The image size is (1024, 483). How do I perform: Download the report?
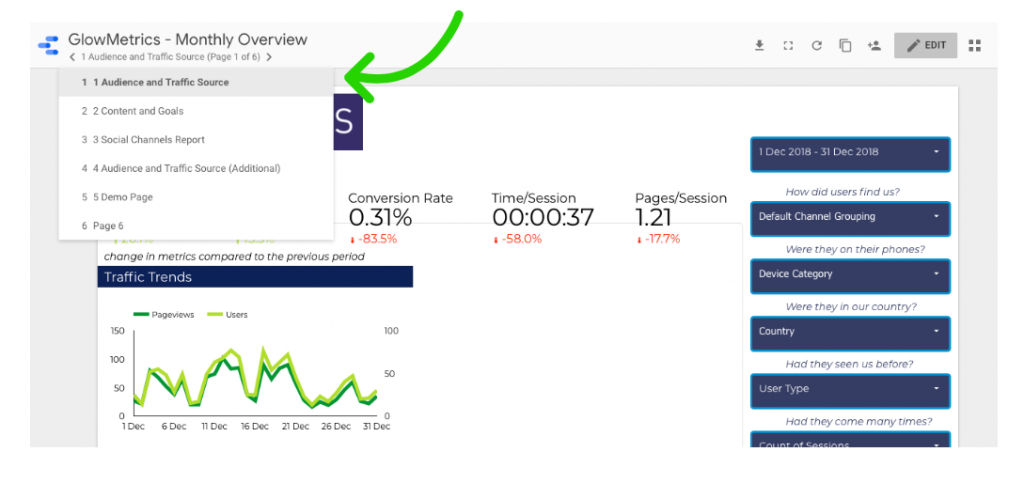(759, 45)
